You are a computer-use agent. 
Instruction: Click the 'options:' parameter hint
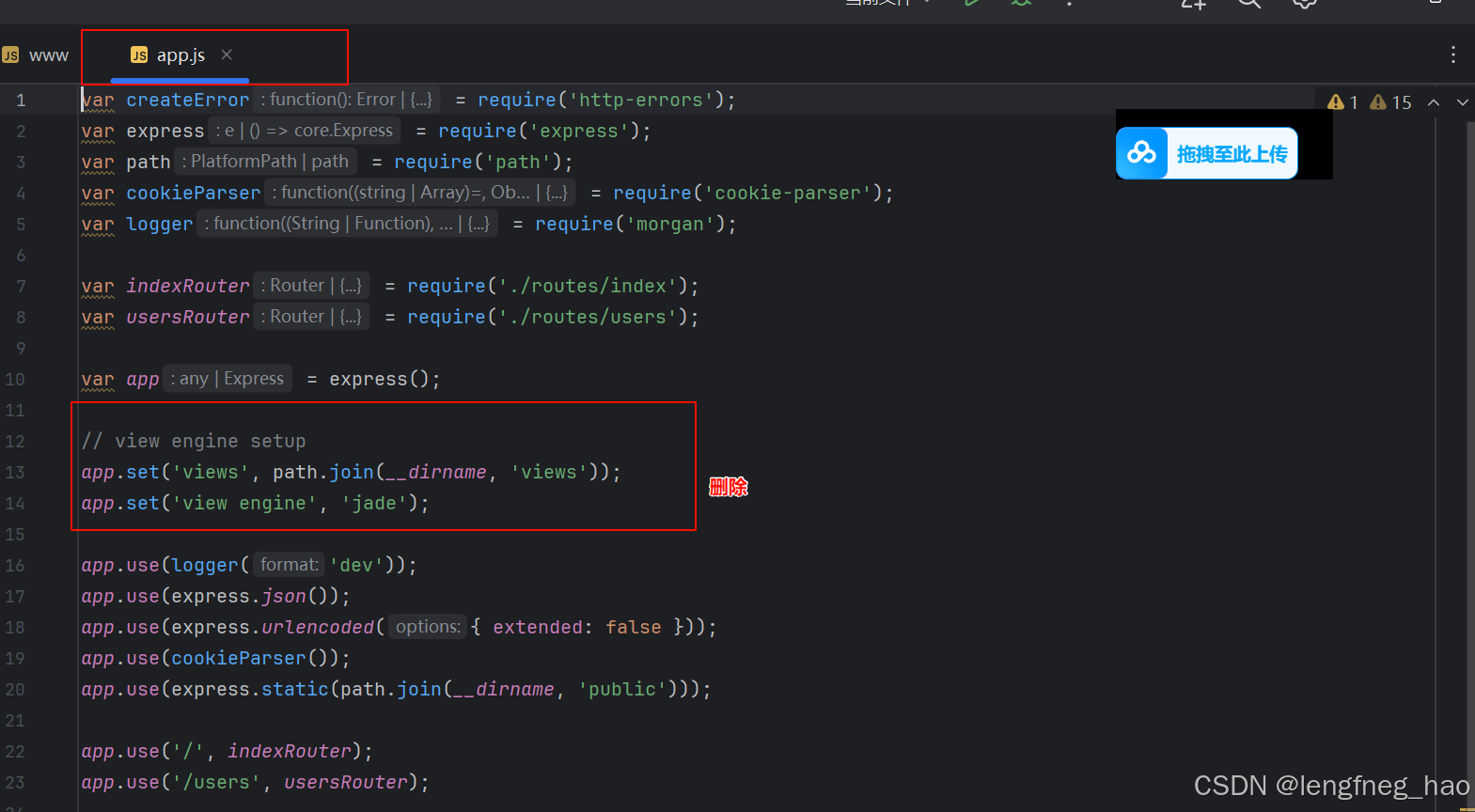(428, 627)
